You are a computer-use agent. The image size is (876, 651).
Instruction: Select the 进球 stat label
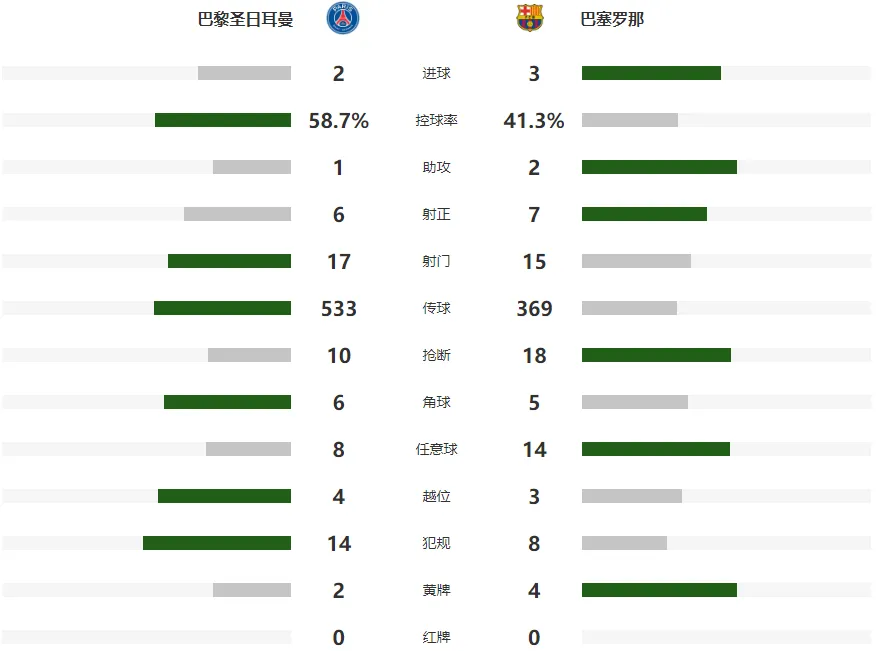(436, 73)
